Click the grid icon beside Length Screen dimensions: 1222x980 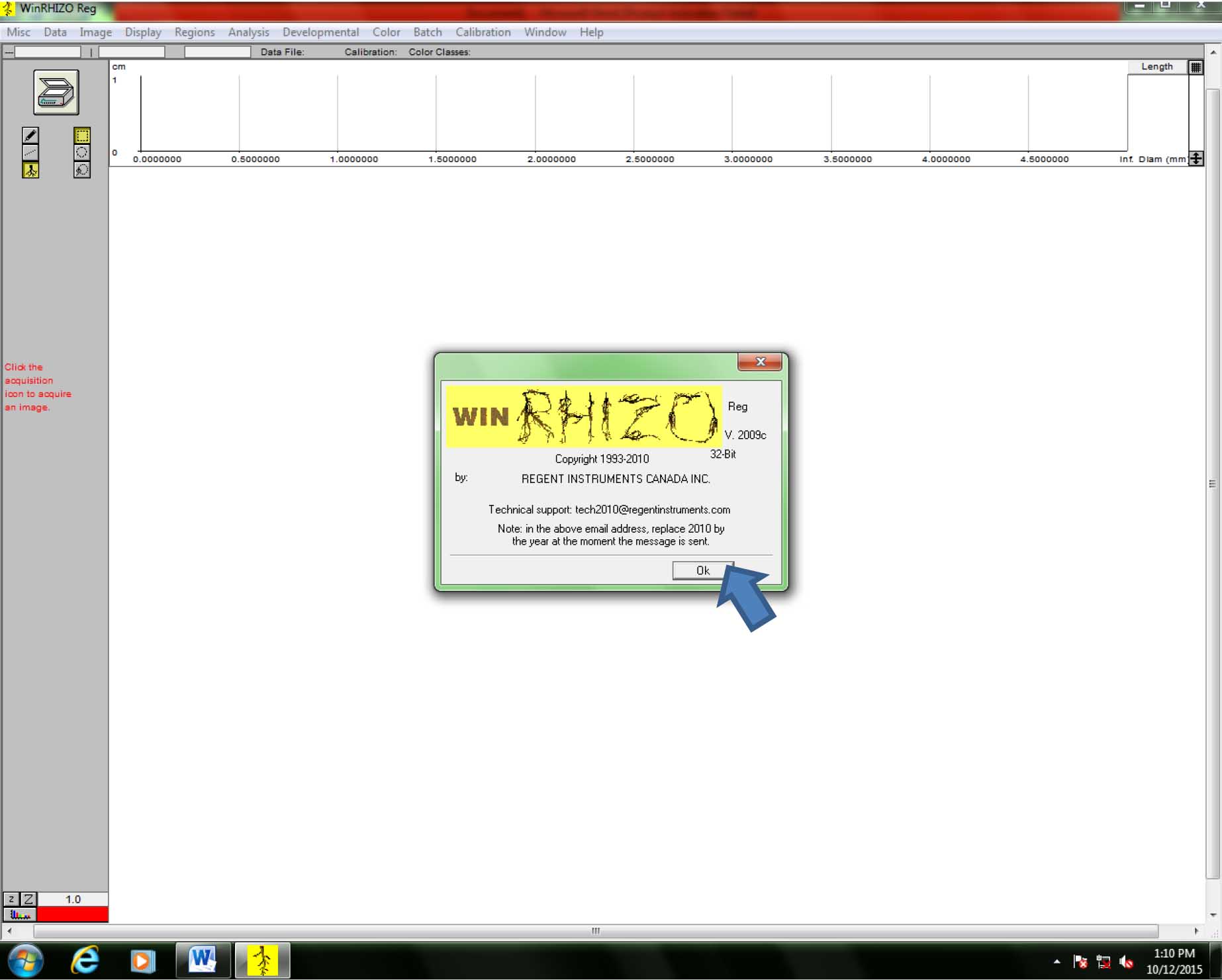click(x=1196, y=67)
